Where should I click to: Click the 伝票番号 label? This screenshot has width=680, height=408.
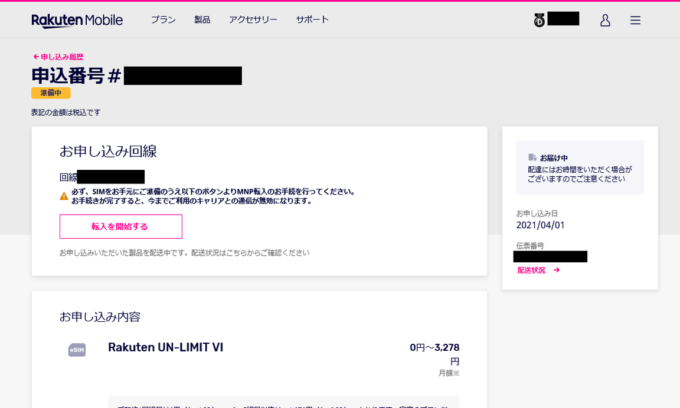point(530,245)
